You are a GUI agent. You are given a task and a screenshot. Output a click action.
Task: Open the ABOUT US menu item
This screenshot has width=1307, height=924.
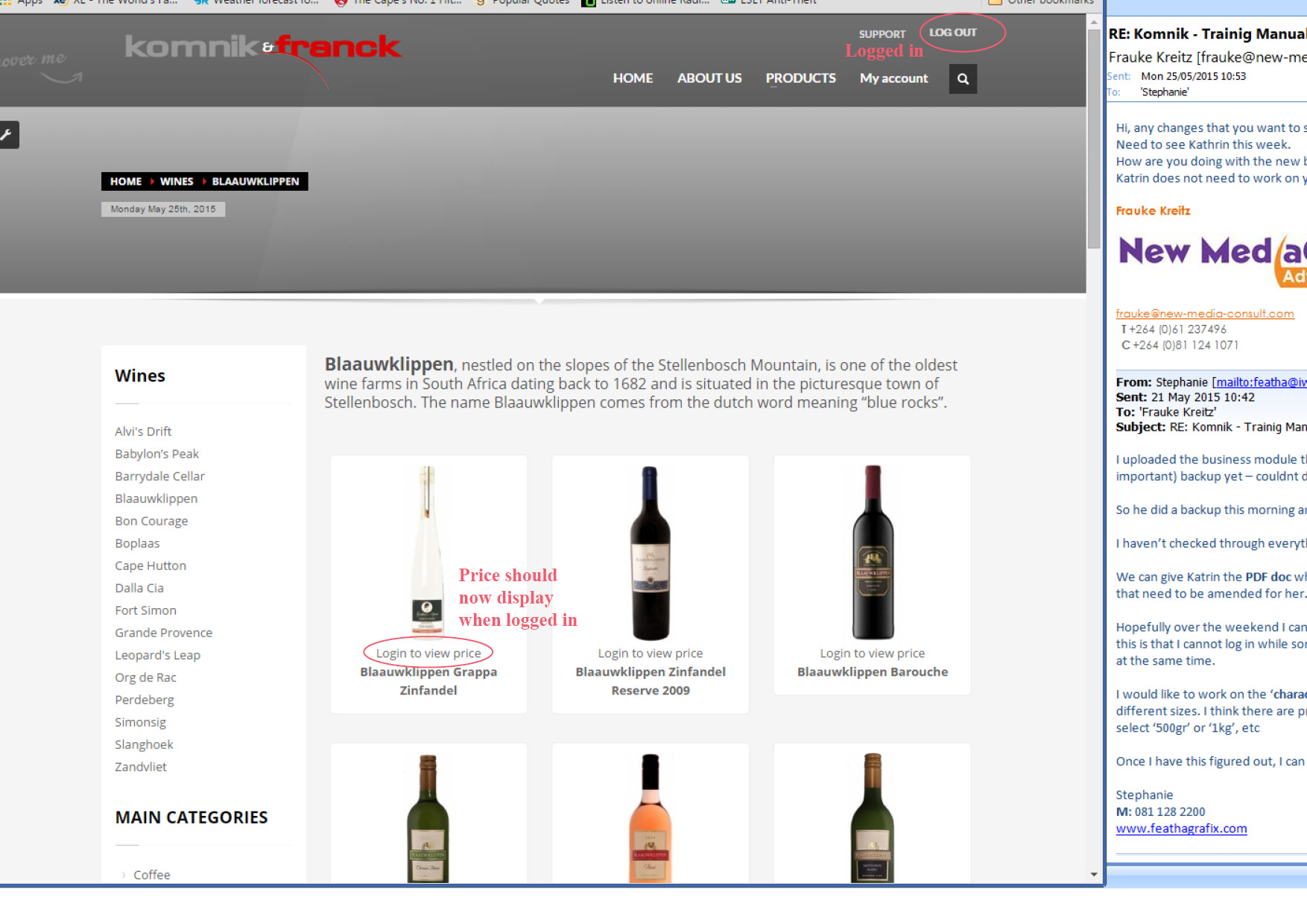pyautogui.click(x=709, y=78)
